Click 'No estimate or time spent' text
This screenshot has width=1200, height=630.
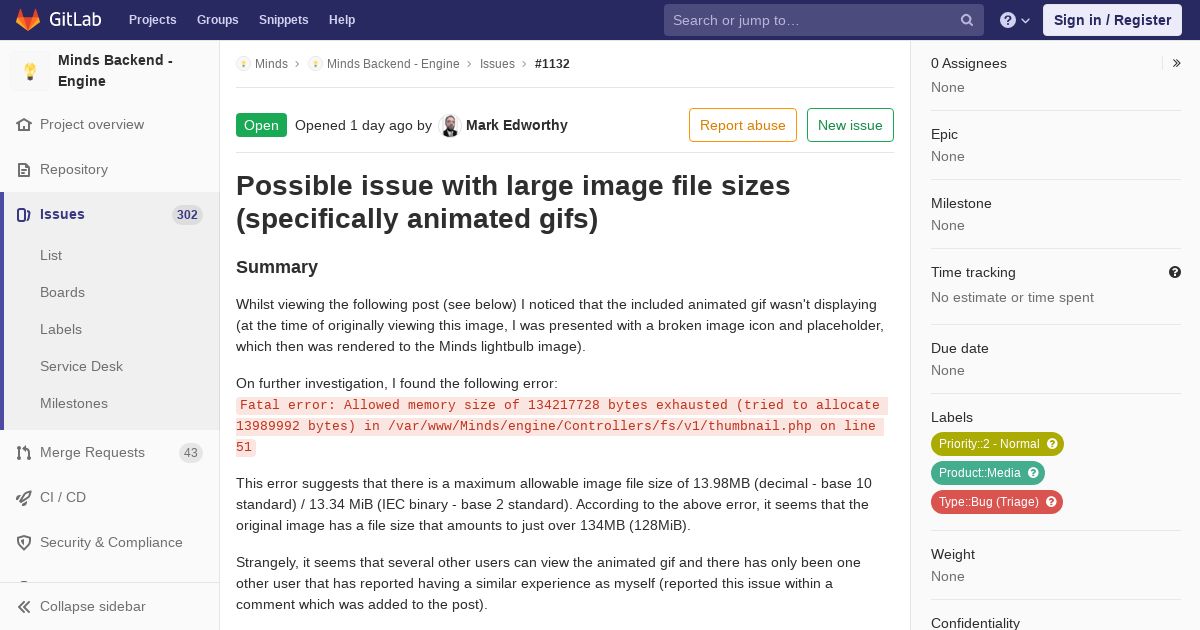(1012, 298)
